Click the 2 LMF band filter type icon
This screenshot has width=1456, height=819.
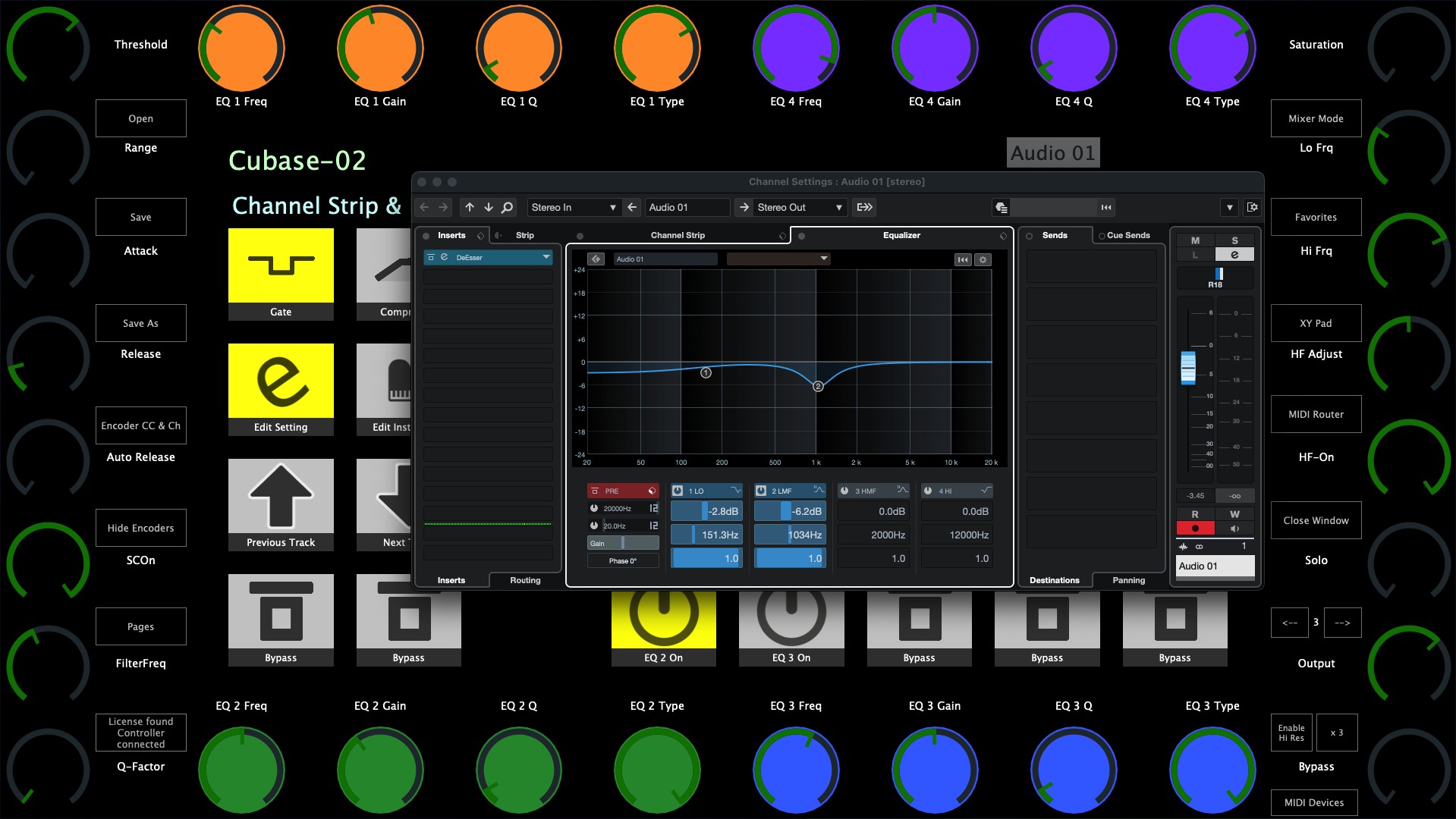coord(818,491)
